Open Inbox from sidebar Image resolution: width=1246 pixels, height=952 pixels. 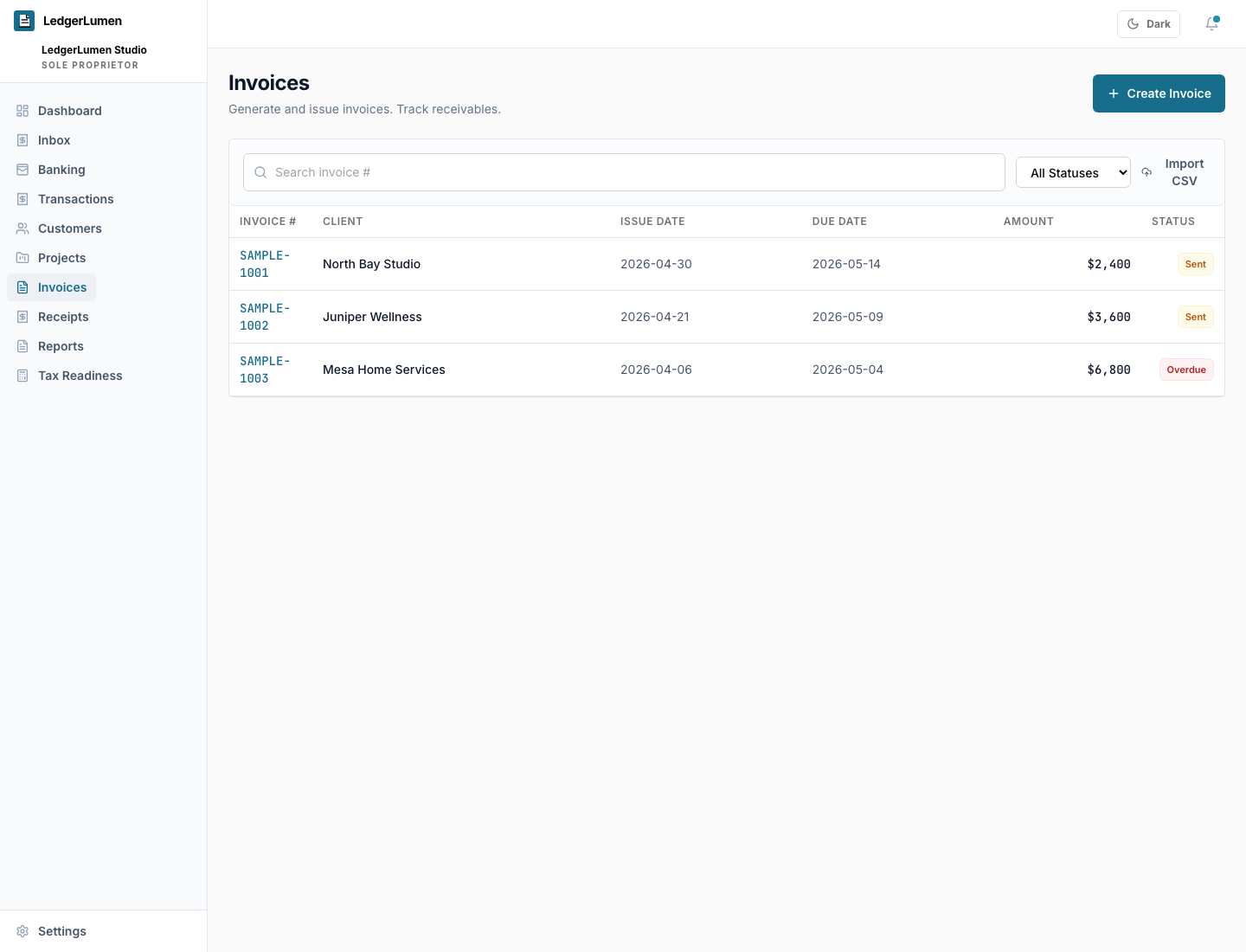(x=43, y=140)
